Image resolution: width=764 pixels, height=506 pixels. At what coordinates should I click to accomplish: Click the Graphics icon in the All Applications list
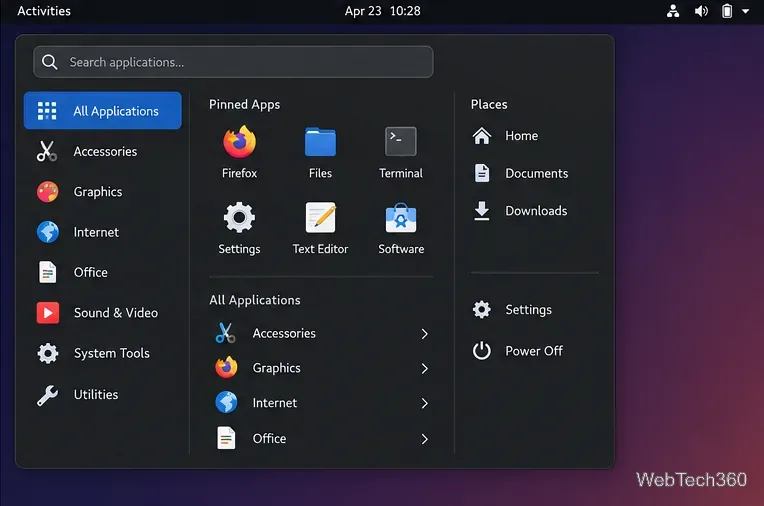pyautogui.click(x=226, y=368)
